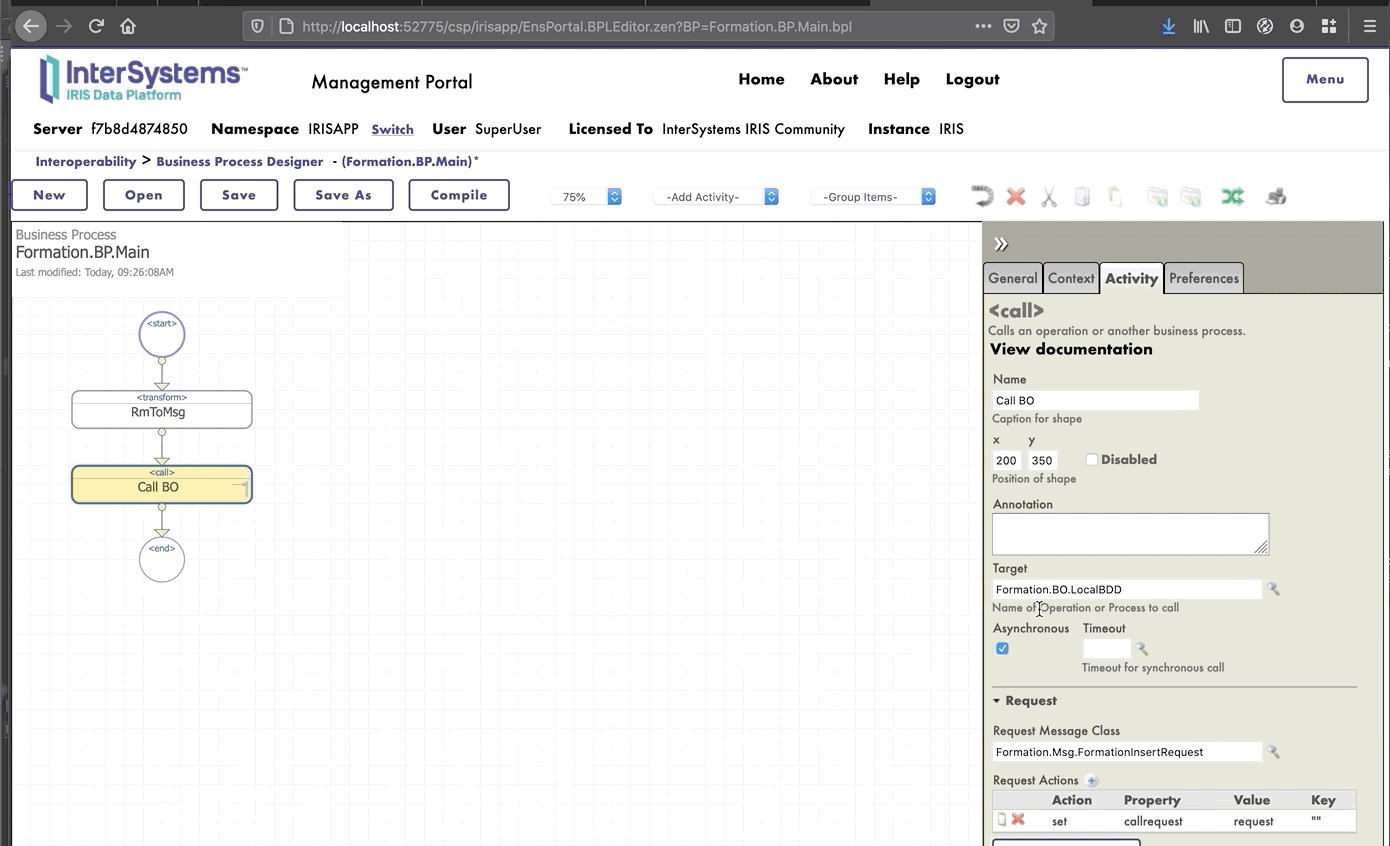The image size is (1390, 846).
Task: Open Target search magnifier icon
Action: coord(1274,590)
